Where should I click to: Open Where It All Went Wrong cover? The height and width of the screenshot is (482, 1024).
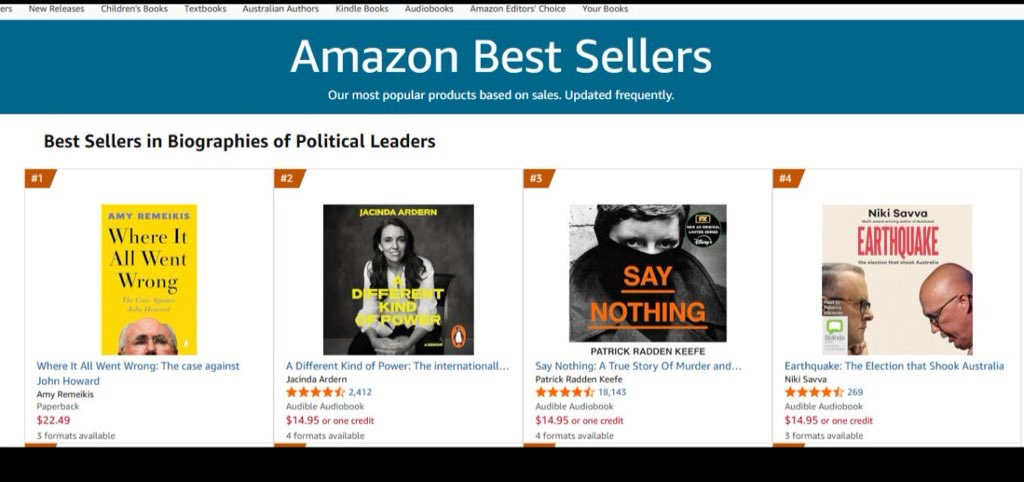(x=149, y=279)
